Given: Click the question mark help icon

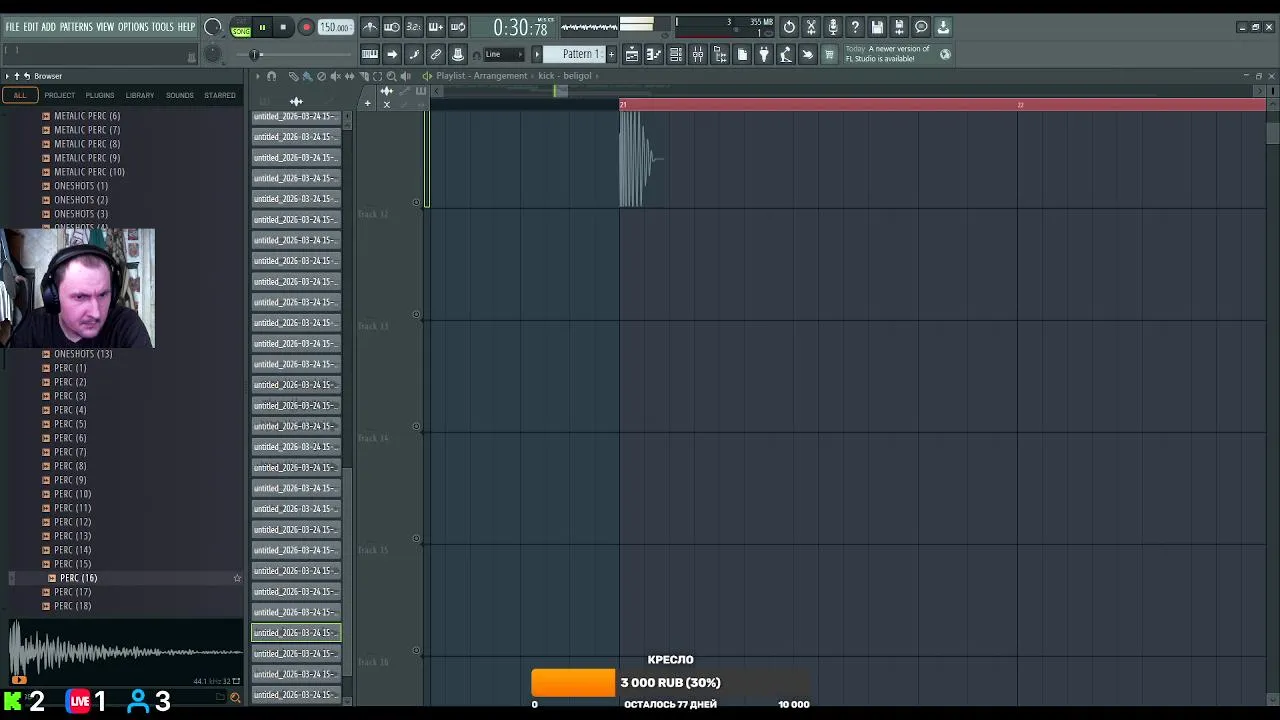Looking at the screenshot, I should click(x=855, y=27).
